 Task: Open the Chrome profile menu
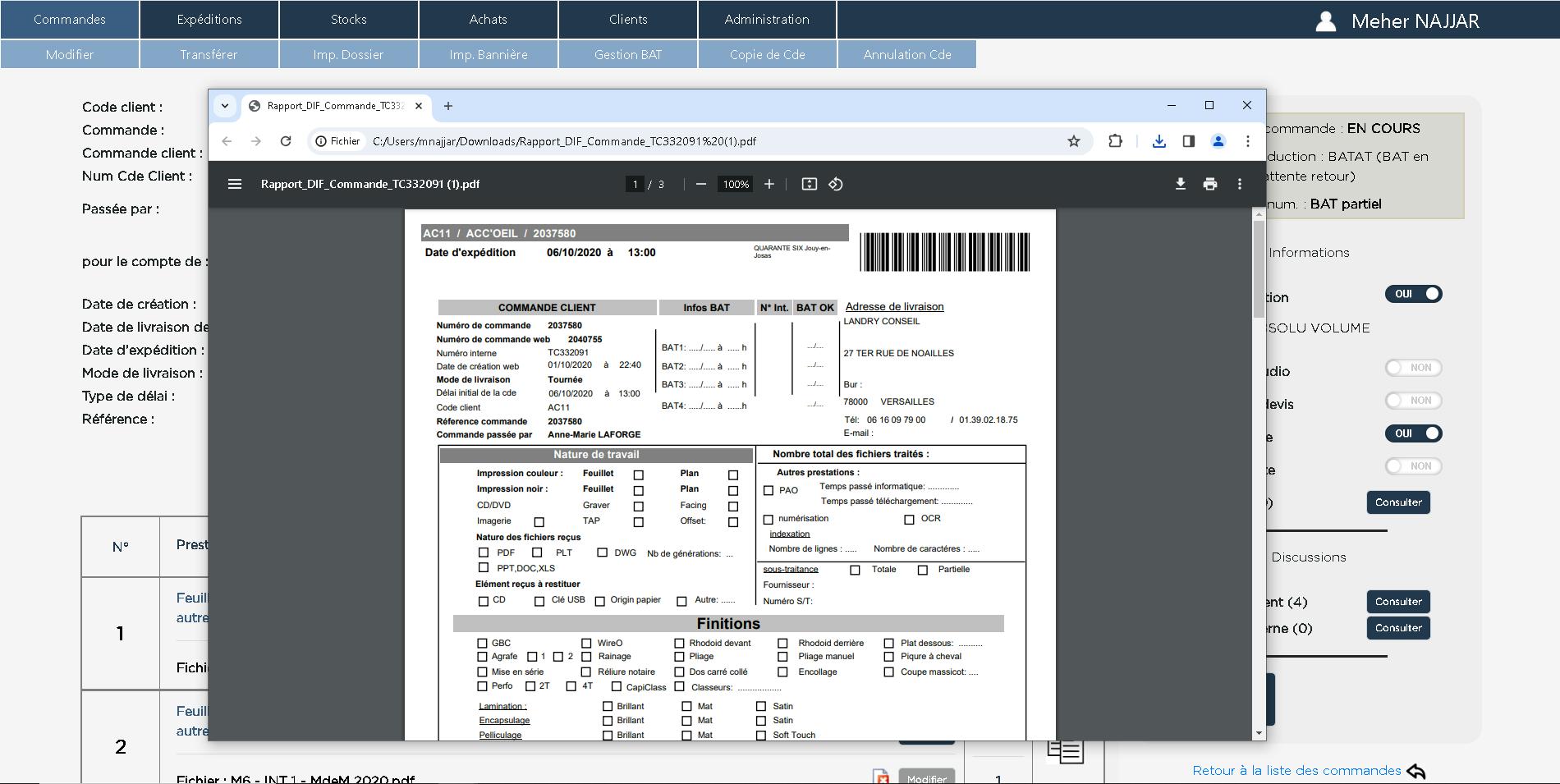pyautogui.click(x=1217, y=140)
